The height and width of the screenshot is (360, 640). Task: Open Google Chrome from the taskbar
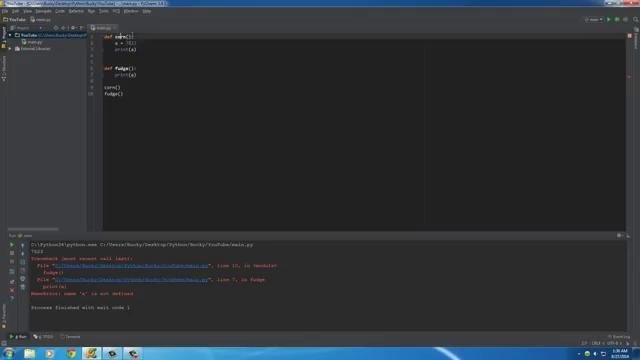71,353
